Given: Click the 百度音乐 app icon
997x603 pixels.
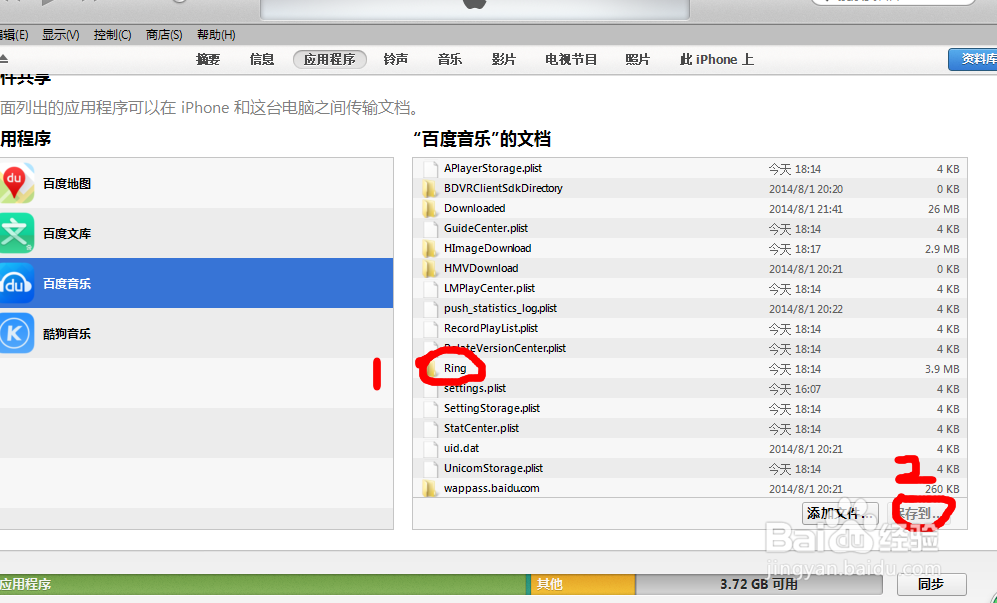Looking at the screenshot, I should click(x=16, y=284).
